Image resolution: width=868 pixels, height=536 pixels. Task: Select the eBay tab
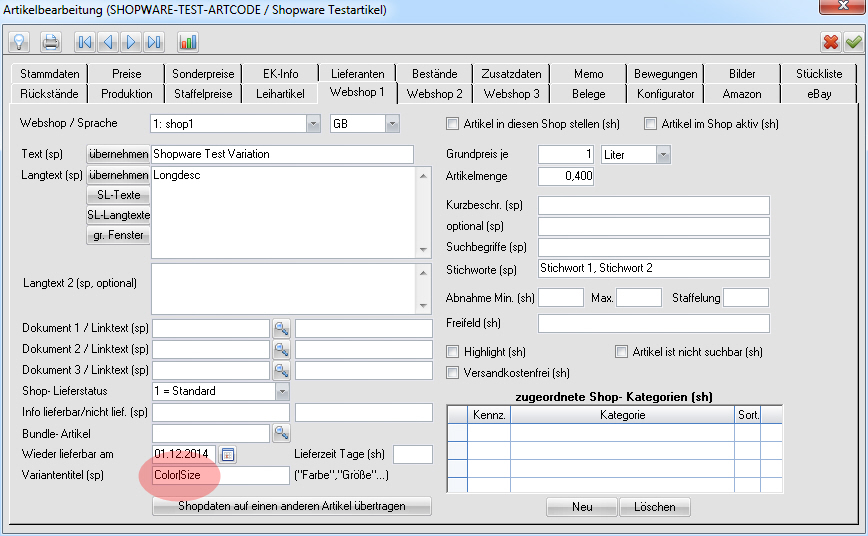pos(819,94)
